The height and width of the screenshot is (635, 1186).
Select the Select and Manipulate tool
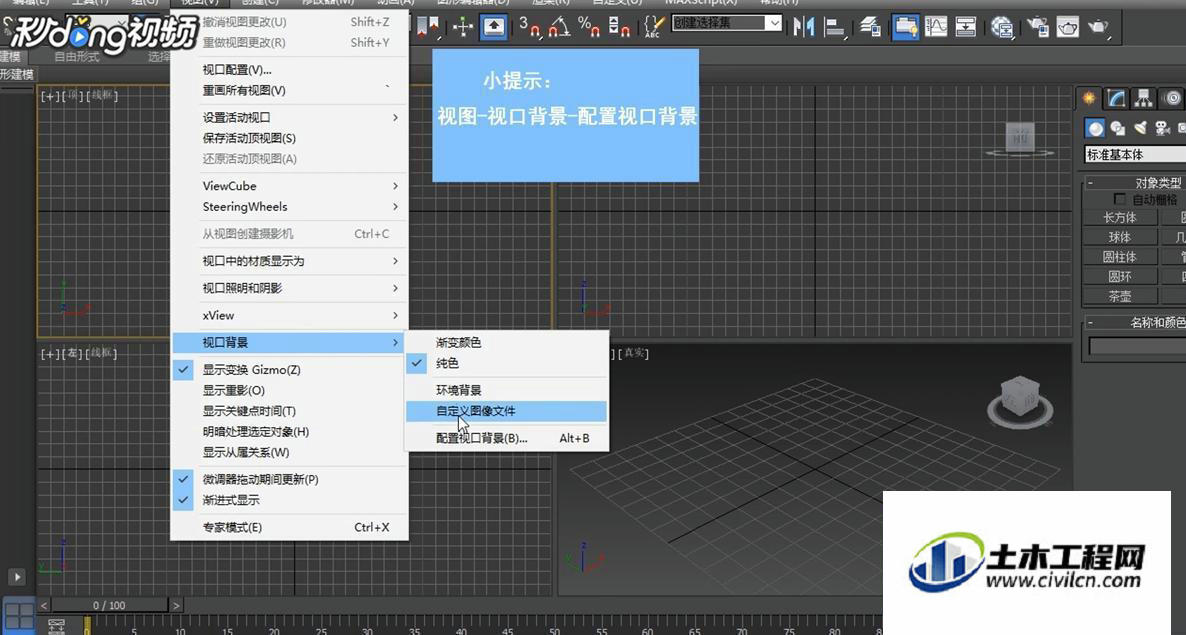point(463,26)
